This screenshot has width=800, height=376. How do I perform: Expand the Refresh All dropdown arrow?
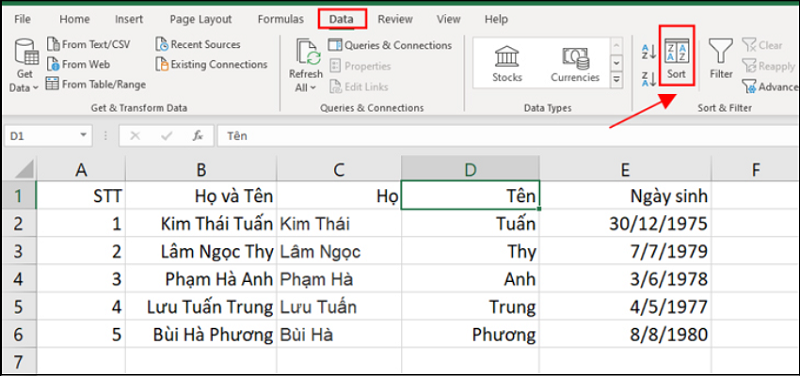313,88
